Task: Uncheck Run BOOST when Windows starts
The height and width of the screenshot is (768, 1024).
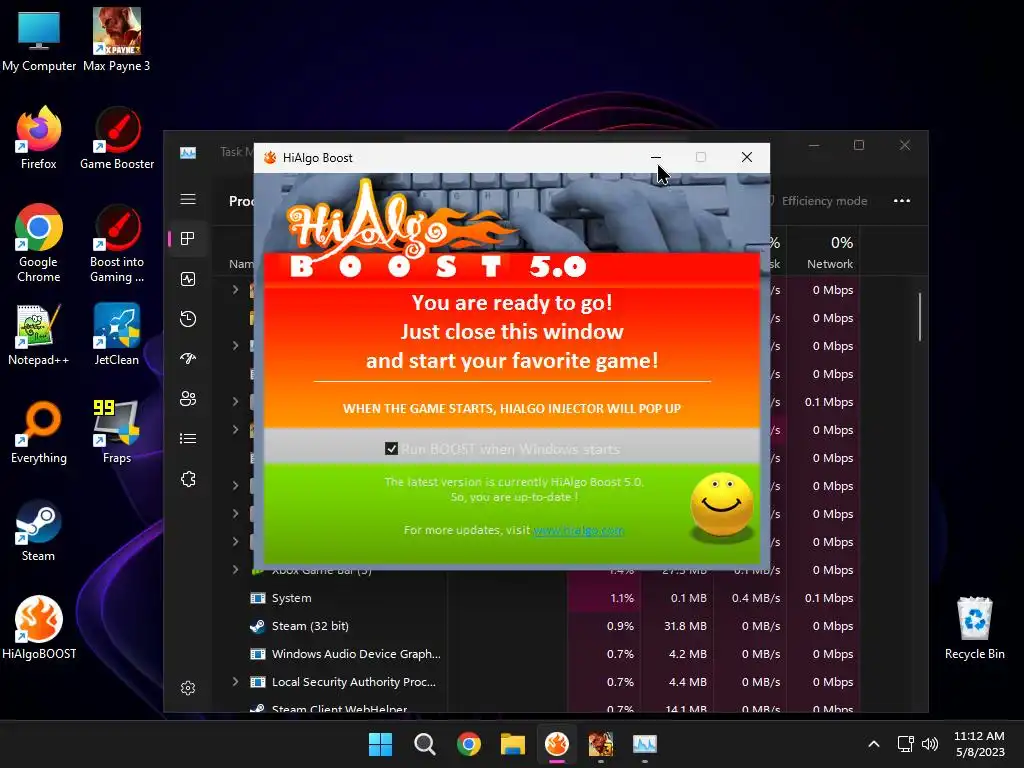Action: (391, 449)
